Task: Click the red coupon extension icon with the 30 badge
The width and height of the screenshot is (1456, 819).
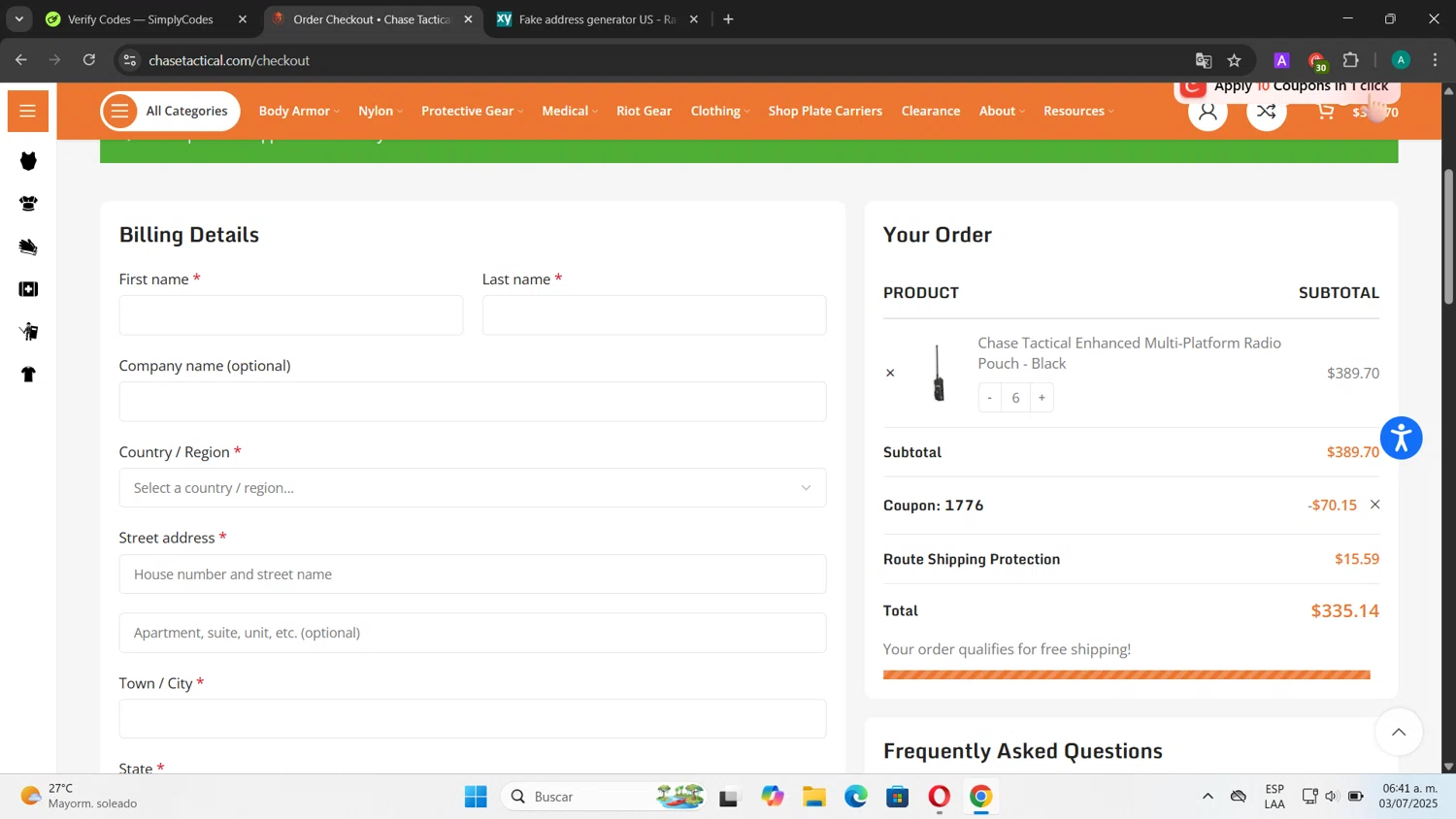Action: [1316, 61]
